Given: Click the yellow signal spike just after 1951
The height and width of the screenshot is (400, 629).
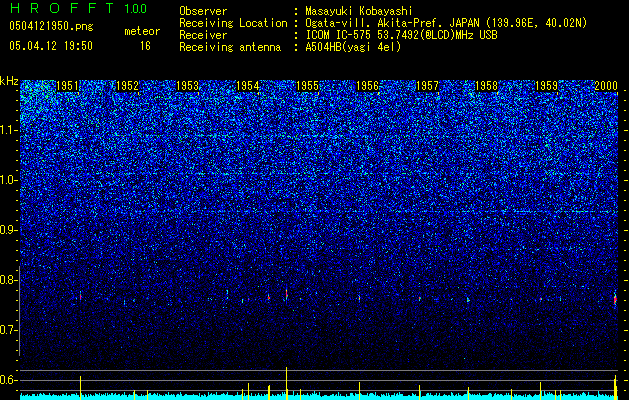Looking at the screenshot, I should coord(81,388).
